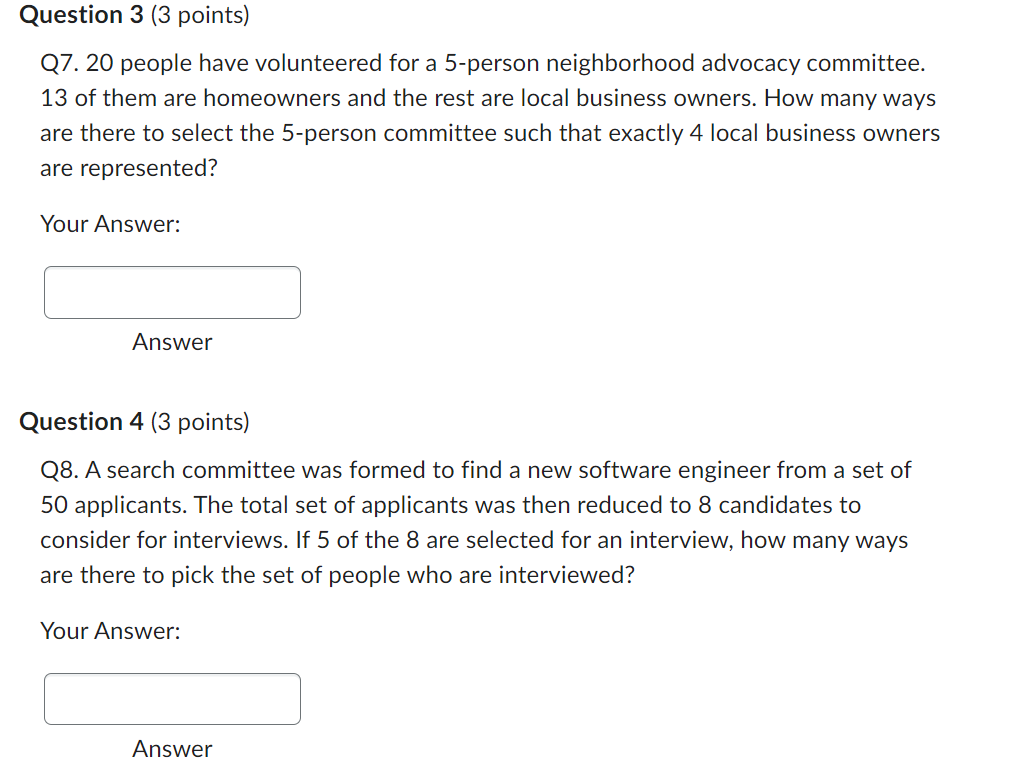Click the Q7 question text paragraph
This screenshot has height=773, width=1036.
[488, 115]
